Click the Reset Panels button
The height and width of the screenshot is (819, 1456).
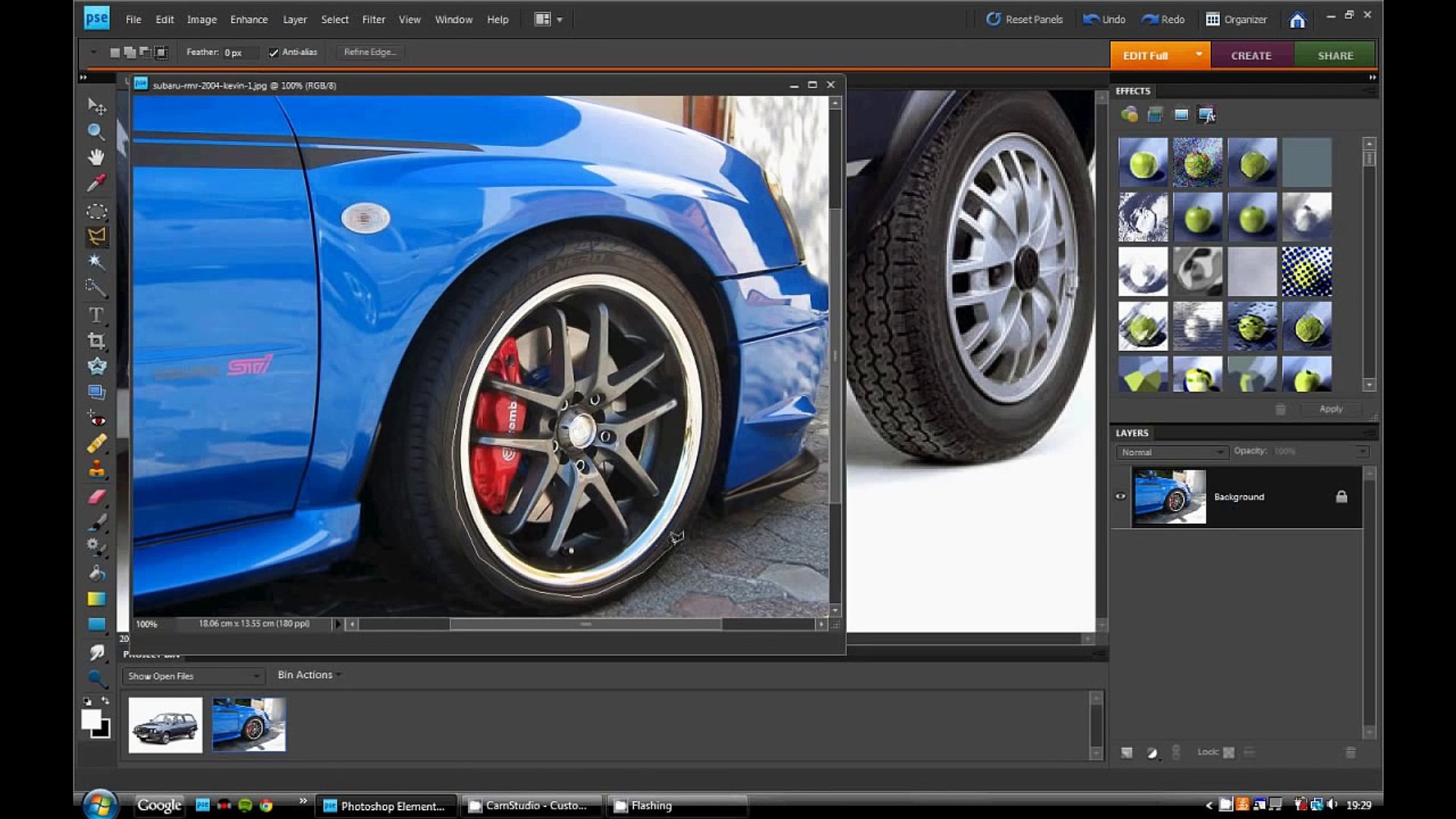(x=1024, y=20)
